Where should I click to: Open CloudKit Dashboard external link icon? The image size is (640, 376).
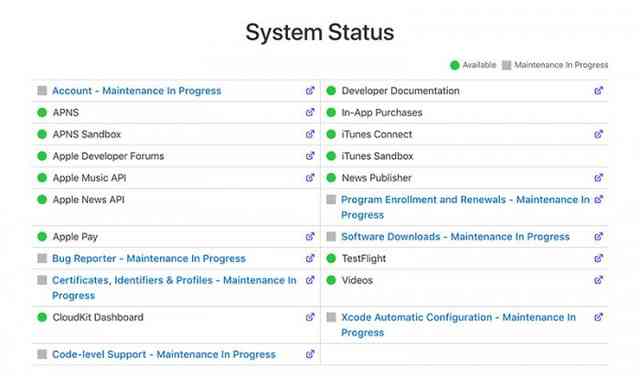point(310,317)
